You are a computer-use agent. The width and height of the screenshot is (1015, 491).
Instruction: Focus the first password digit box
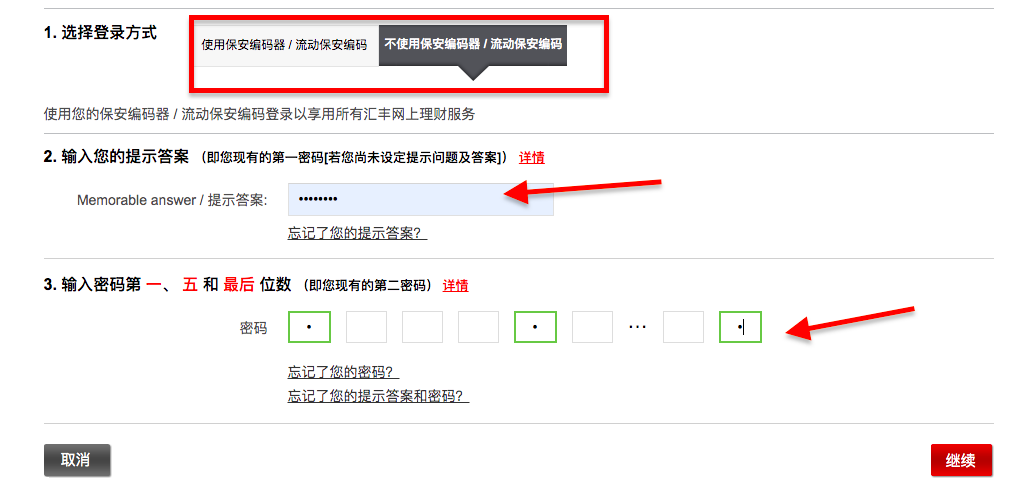click(x=309, y=327)
